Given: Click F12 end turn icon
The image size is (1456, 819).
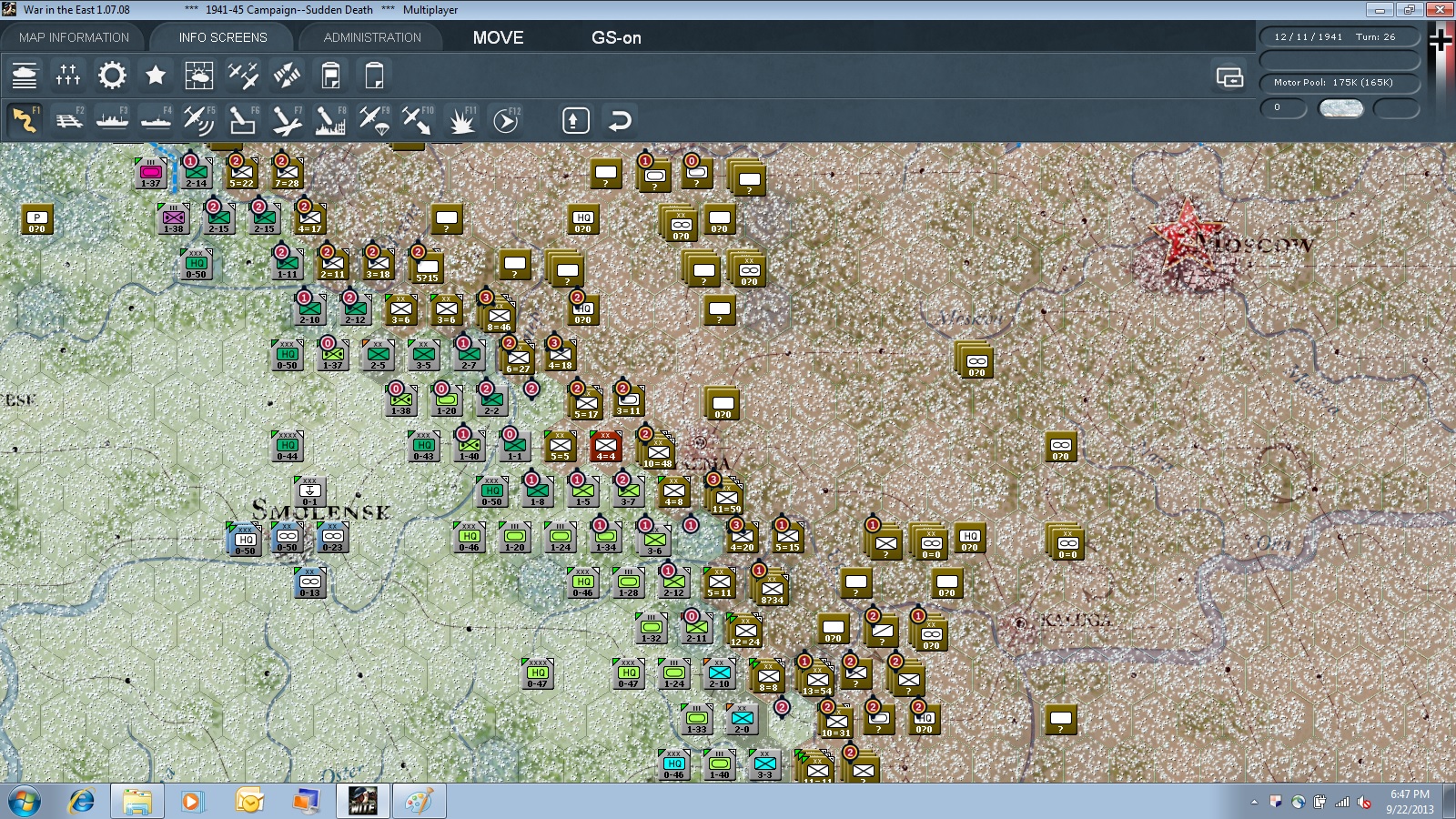Looking at the screenshot, I should (x=506, y=120).
